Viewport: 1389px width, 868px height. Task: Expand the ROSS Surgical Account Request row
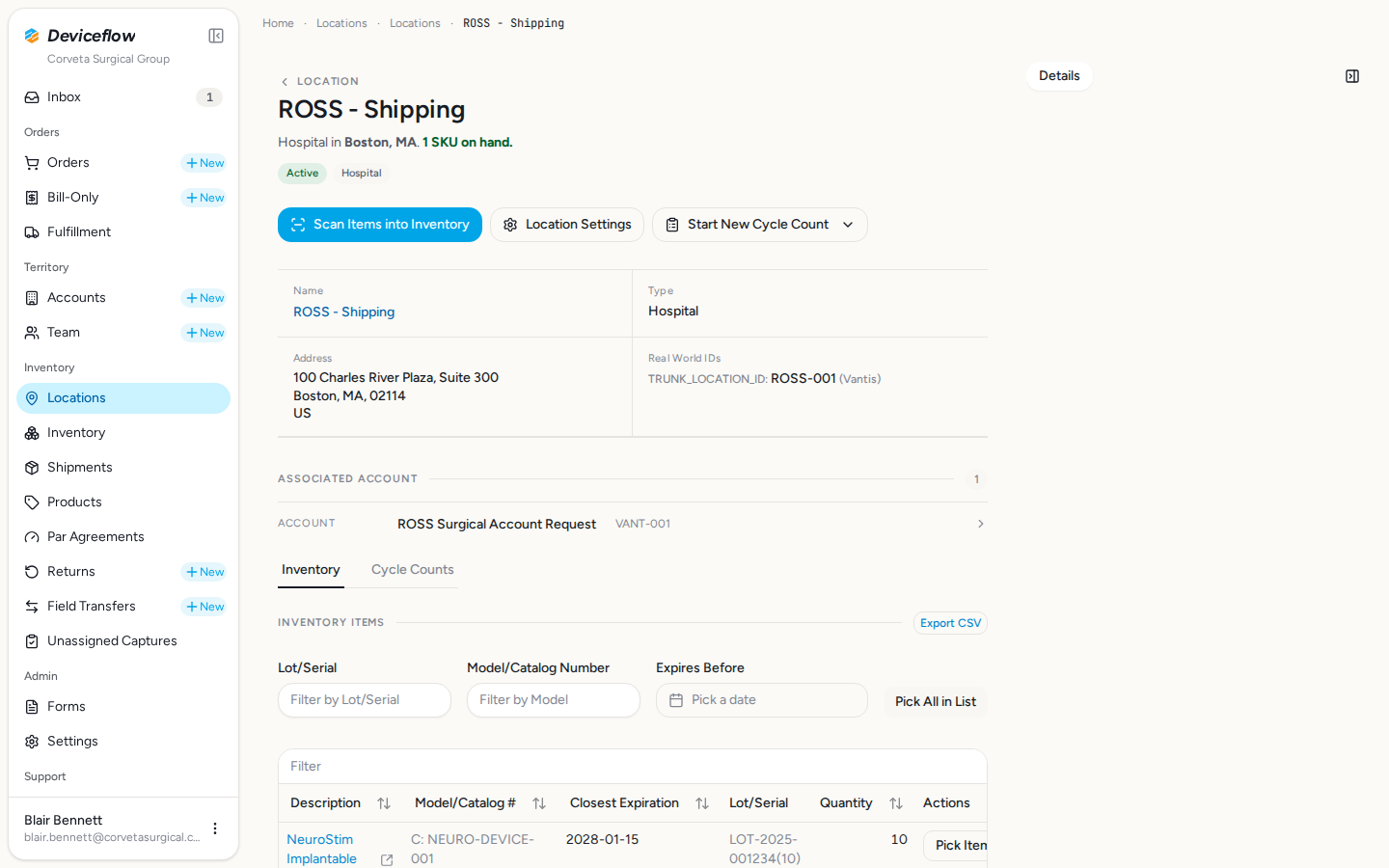tap(633, 524)
